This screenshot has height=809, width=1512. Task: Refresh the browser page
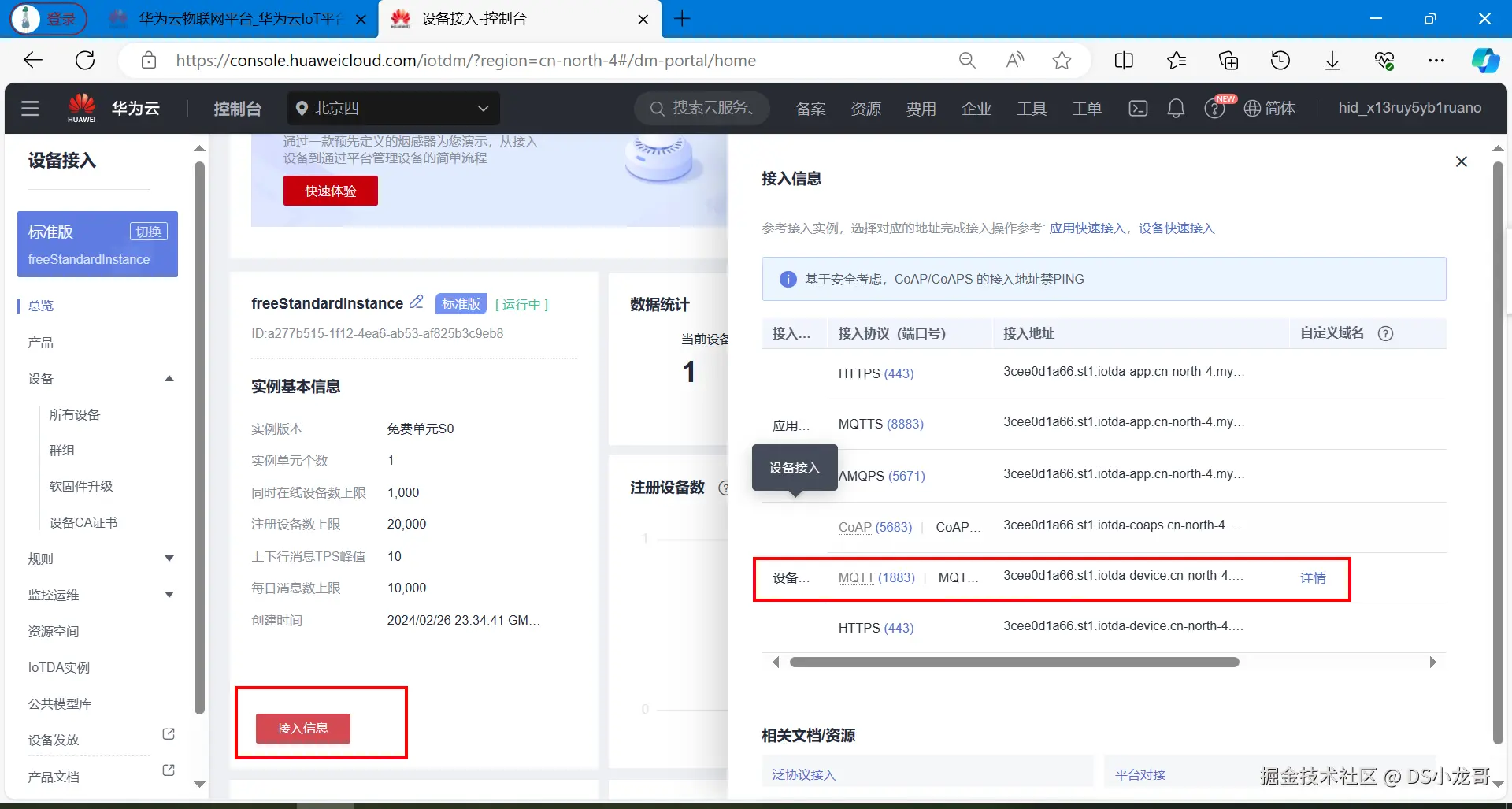85,60
